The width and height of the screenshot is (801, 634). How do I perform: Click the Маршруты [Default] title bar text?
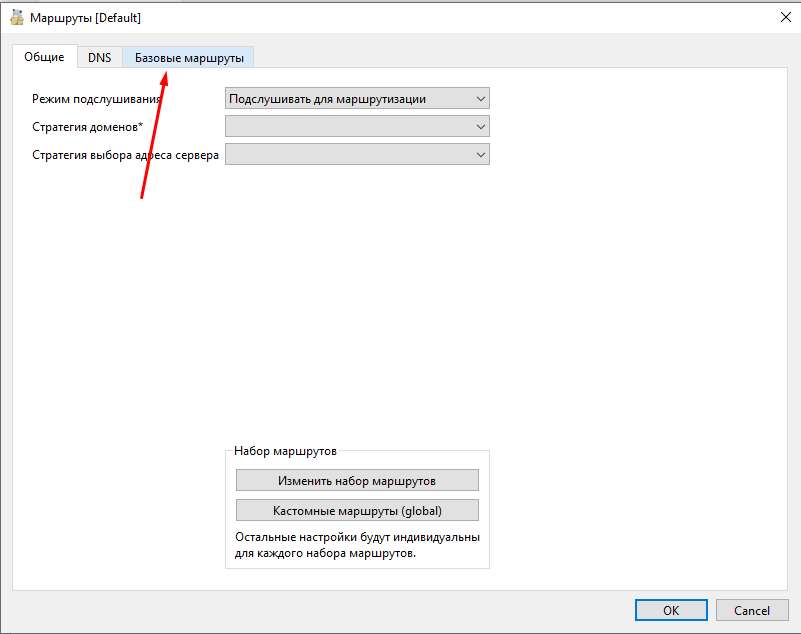point(85,18)
